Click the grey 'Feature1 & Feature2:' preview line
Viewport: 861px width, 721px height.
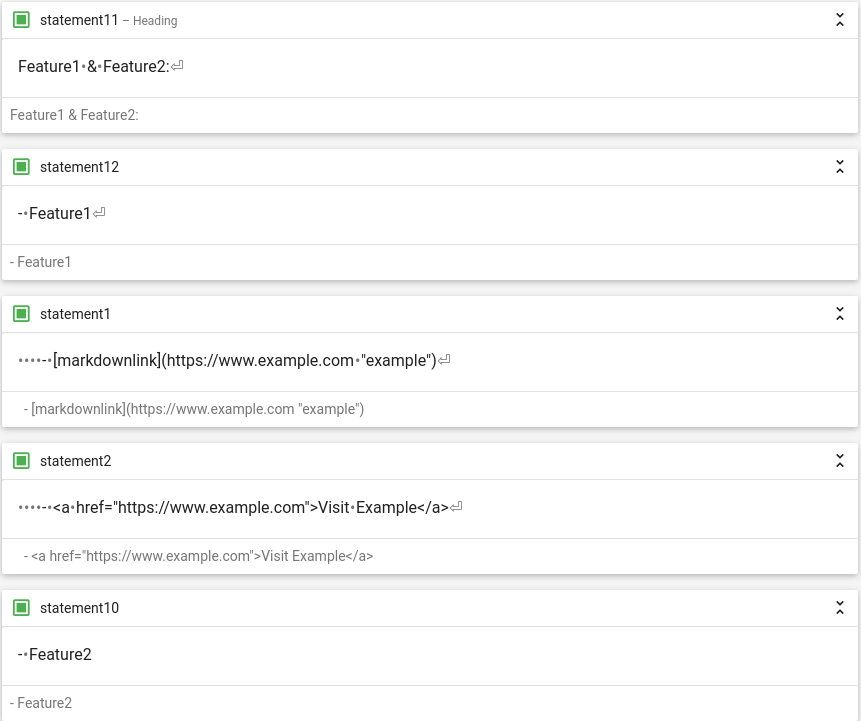click(x=74, y=115)
